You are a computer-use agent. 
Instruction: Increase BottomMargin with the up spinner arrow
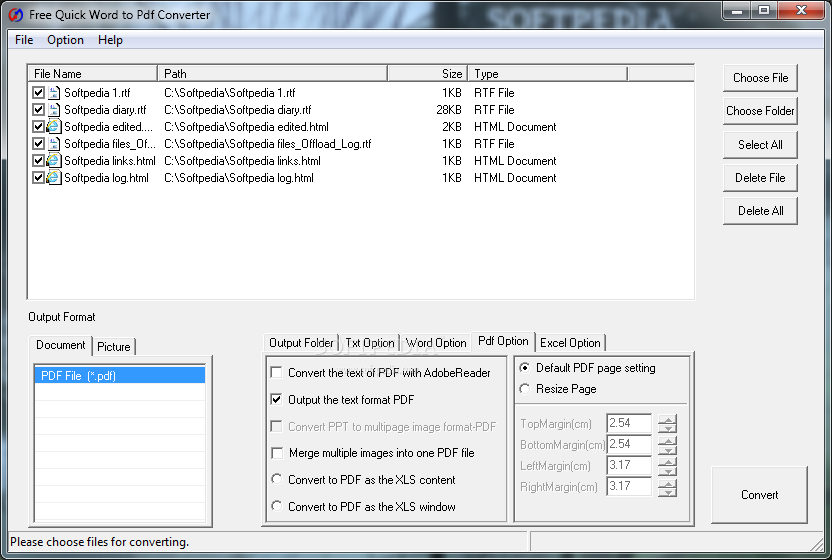click(668, 441)
